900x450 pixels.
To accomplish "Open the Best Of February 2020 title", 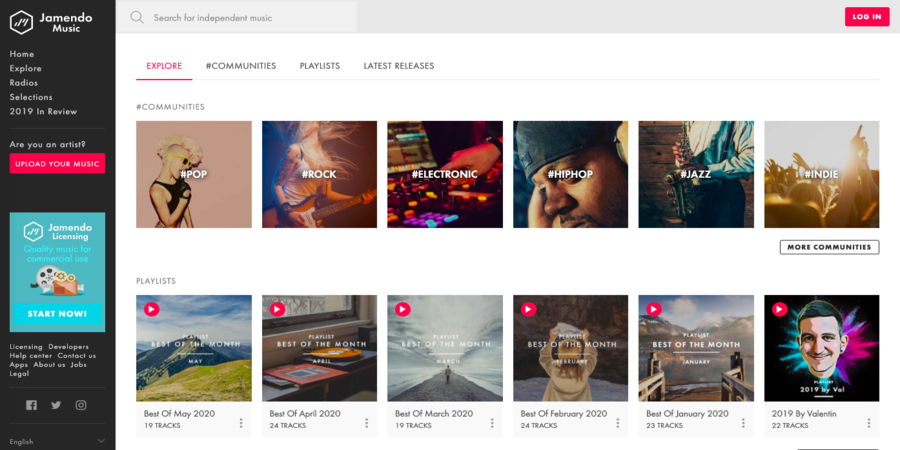I will pyautogui.click(x=564, y=413).
